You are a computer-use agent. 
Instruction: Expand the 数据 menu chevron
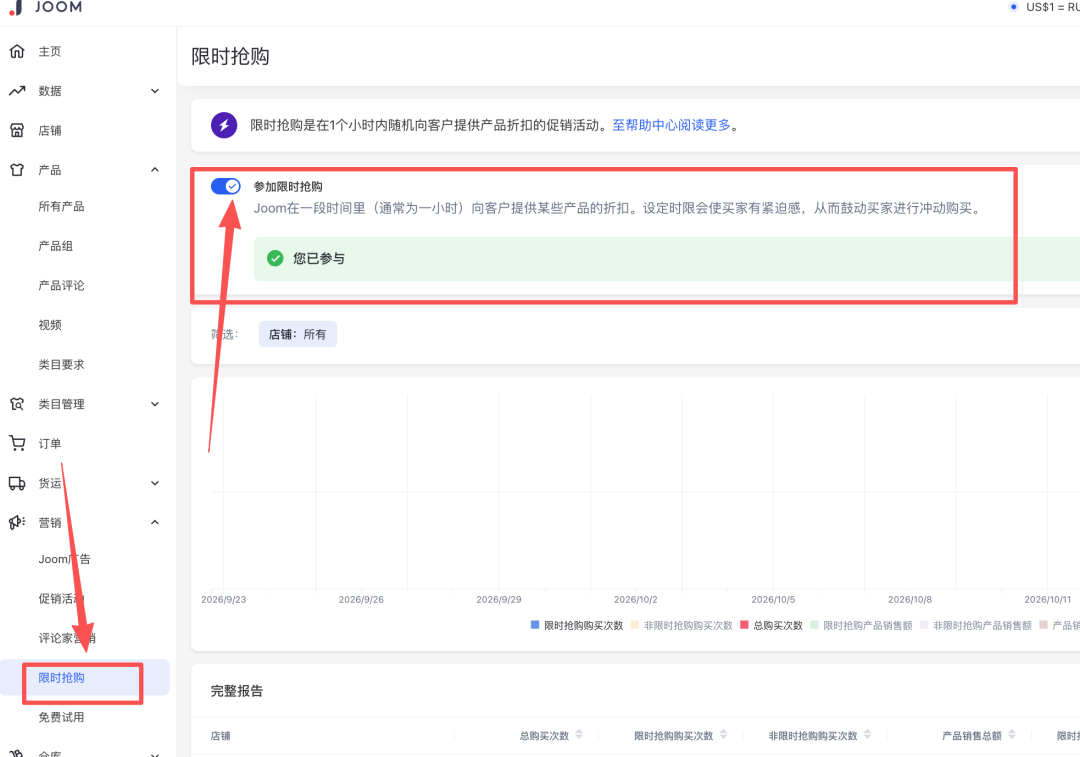155,91
